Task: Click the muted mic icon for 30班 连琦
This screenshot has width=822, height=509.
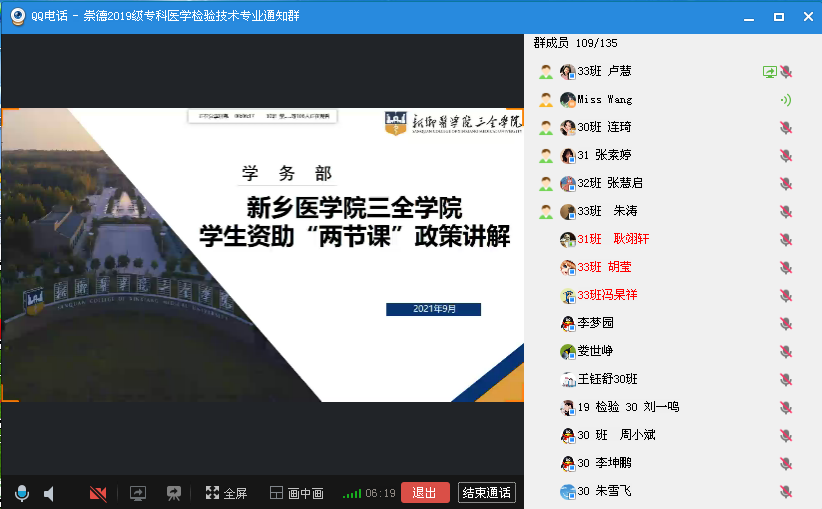Action: point(786,128)
